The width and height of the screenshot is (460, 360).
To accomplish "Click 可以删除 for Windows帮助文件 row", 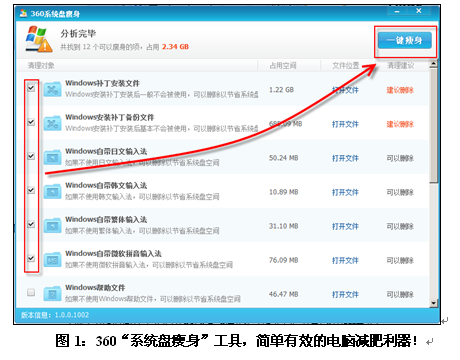I will pyautogui.click(x=400, y=294).
